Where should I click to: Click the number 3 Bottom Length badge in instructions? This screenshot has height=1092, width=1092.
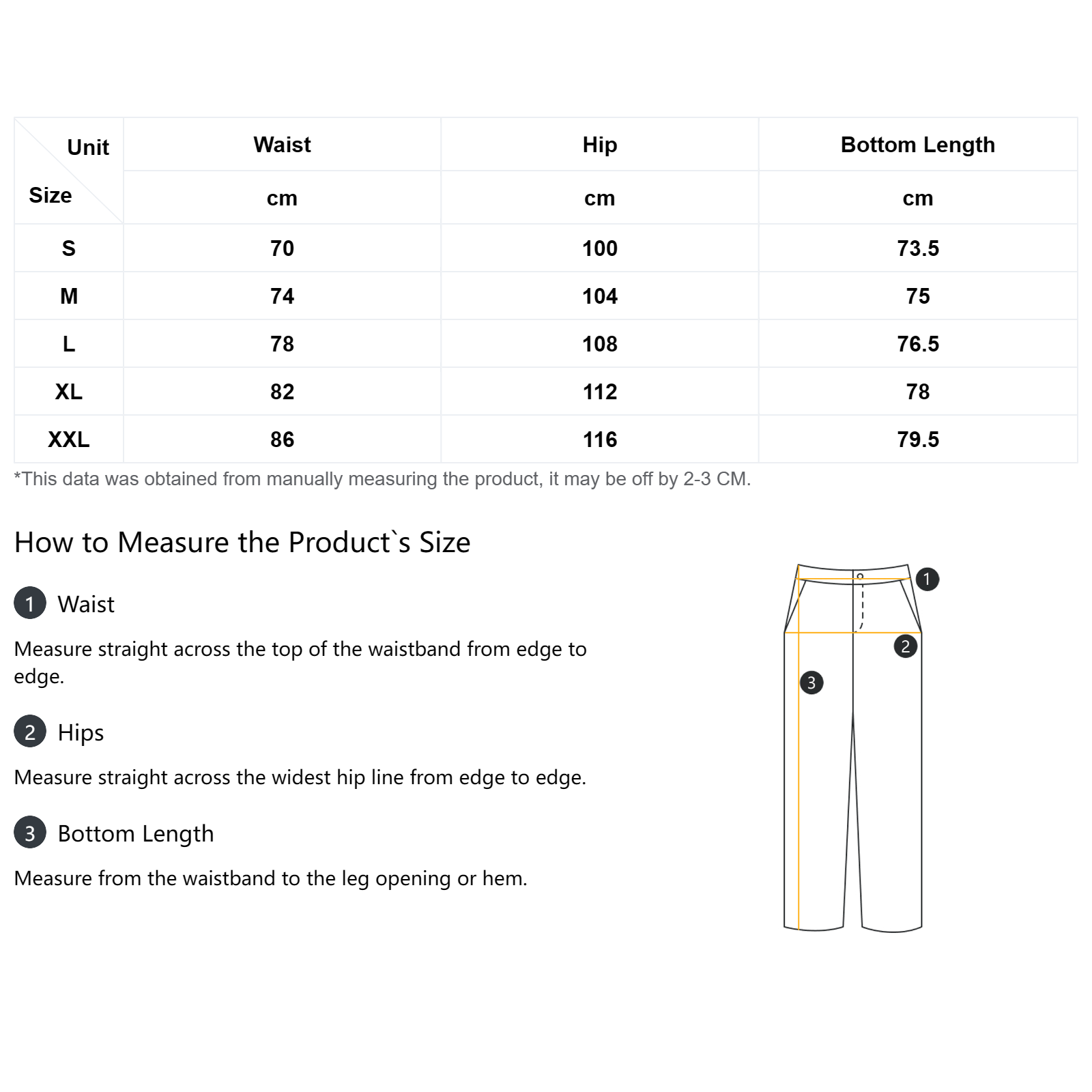[30, 833]
